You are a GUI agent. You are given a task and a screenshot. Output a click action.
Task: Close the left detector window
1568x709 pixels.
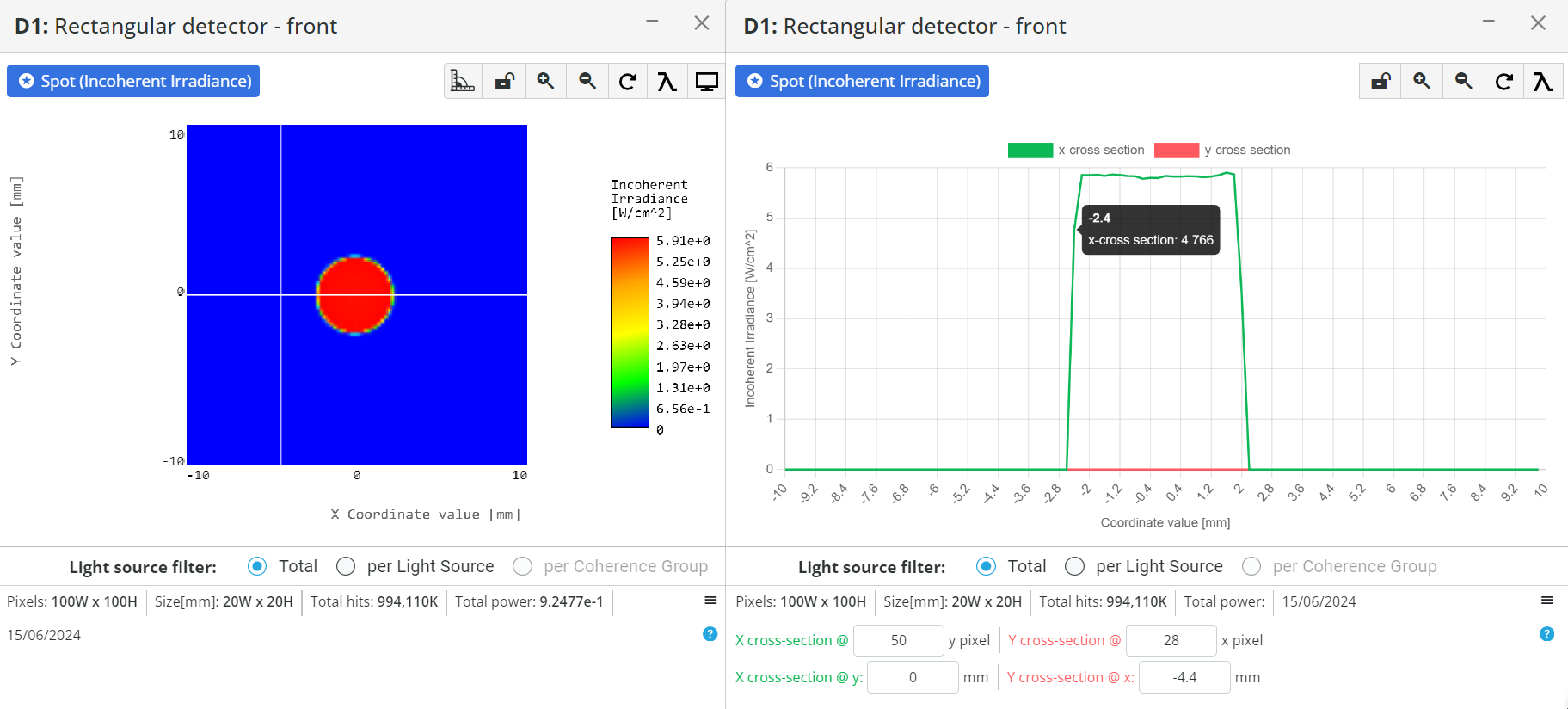coord(702,23)
